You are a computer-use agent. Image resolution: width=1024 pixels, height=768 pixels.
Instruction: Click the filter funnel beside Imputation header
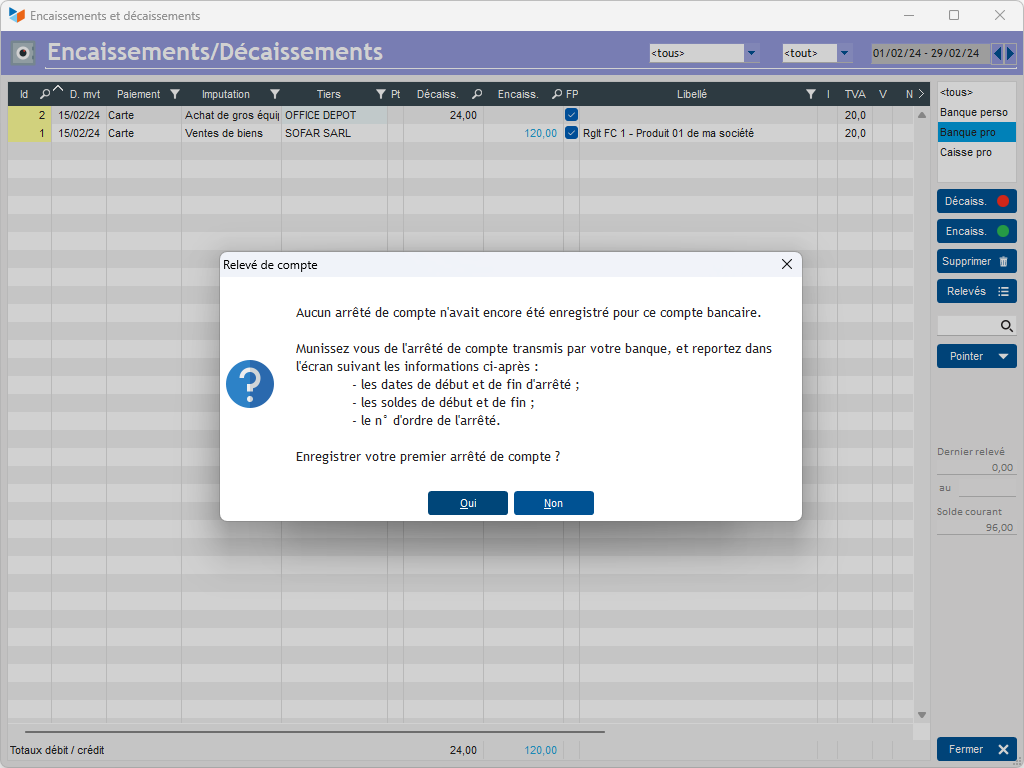275,94
